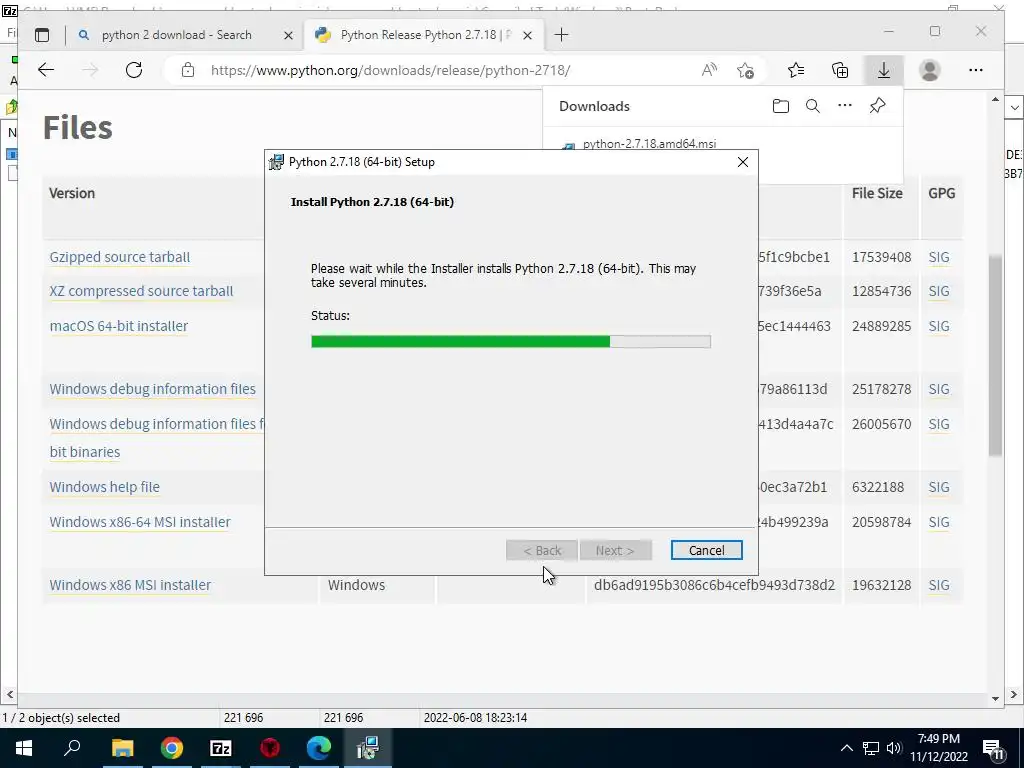Toggle Read aloud icon in address bar
This screenshot has height=768, width=1024.
pyautogui.click(x=709, y=70)
